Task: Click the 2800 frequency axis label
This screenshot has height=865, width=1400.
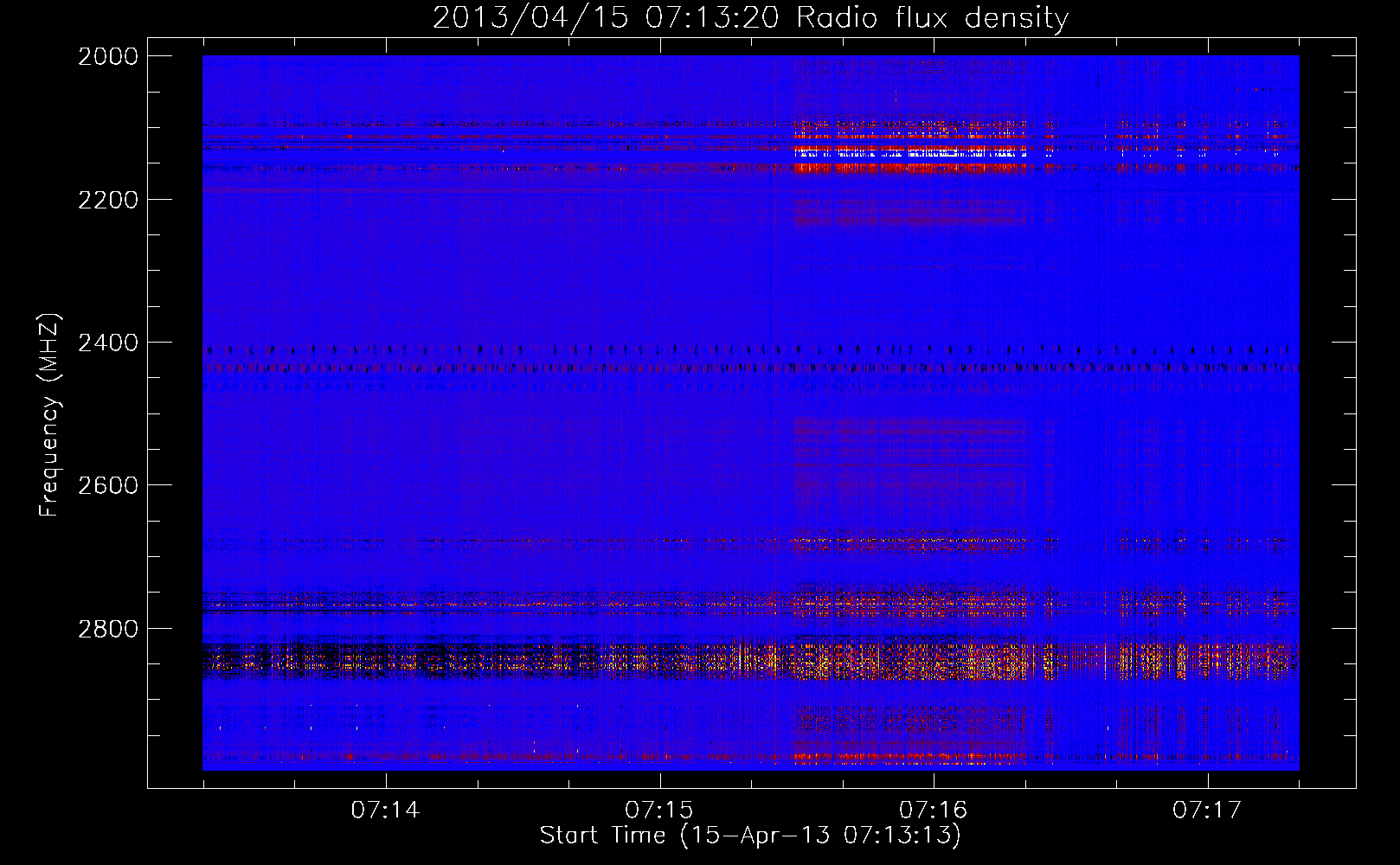Action: [108, 629]
